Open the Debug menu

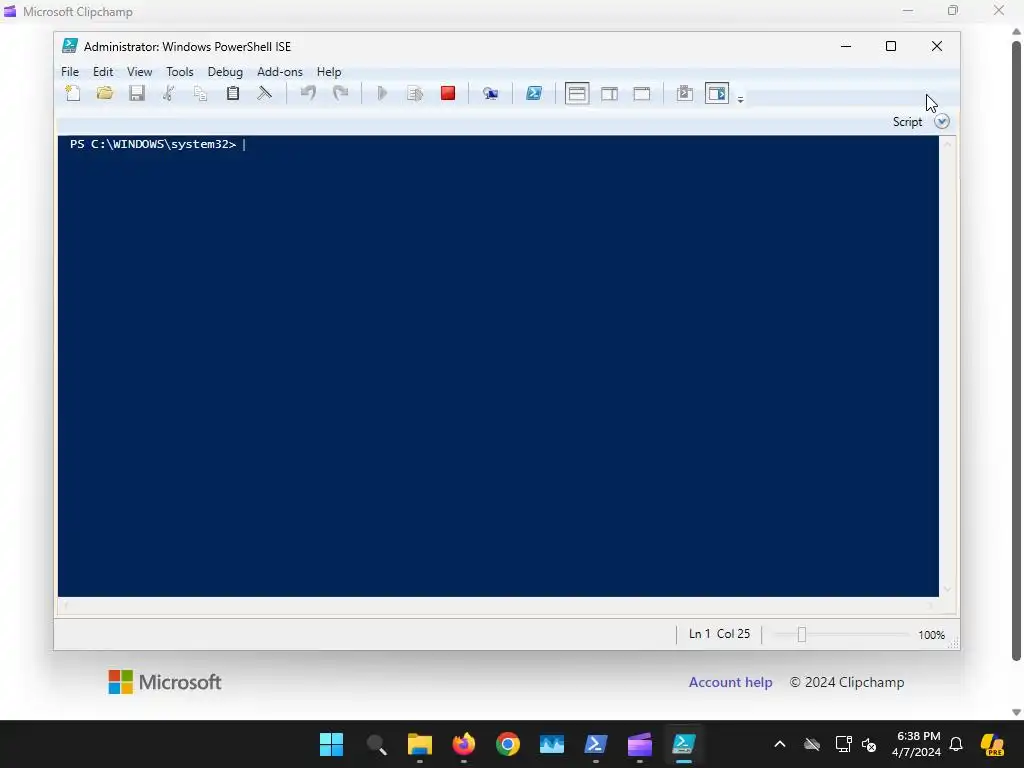click(x=225, y=72)
